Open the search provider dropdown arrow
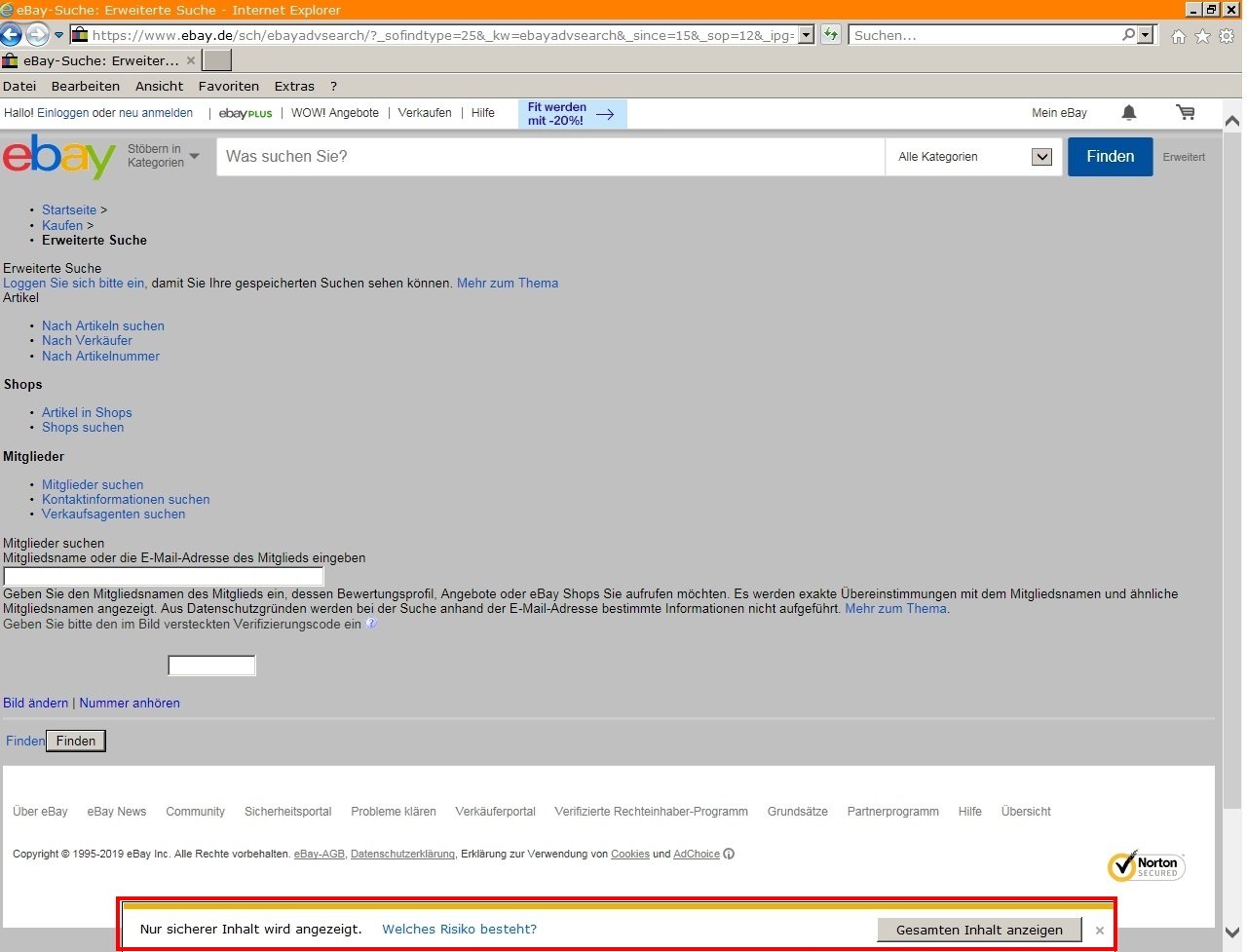The height and width of the screenshot is (952, 1247). pos(1145,35)
